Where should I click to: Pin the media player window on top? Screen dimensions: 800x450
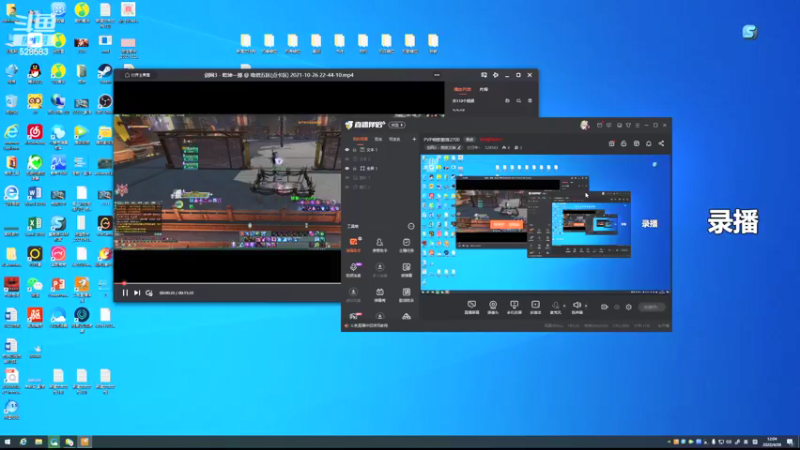495,75
